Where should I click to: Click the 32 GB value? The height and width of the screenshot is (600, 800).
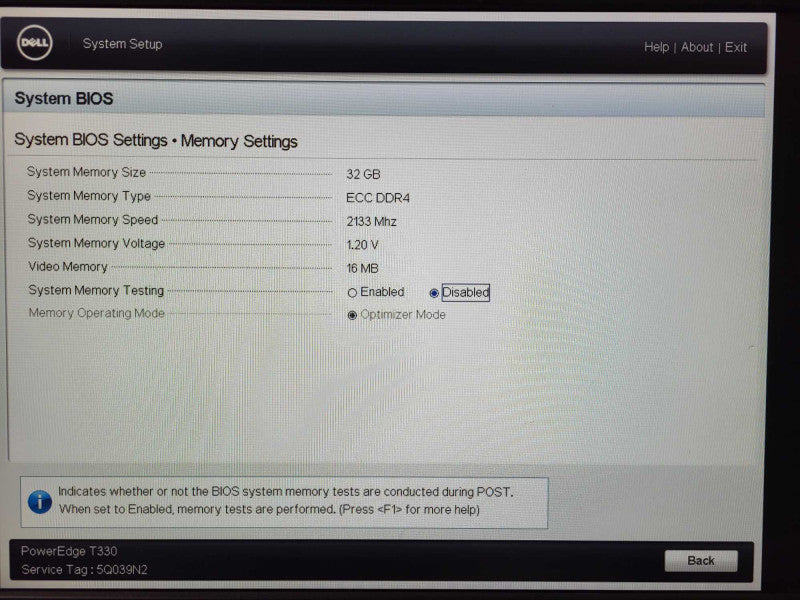coord(363,174)
